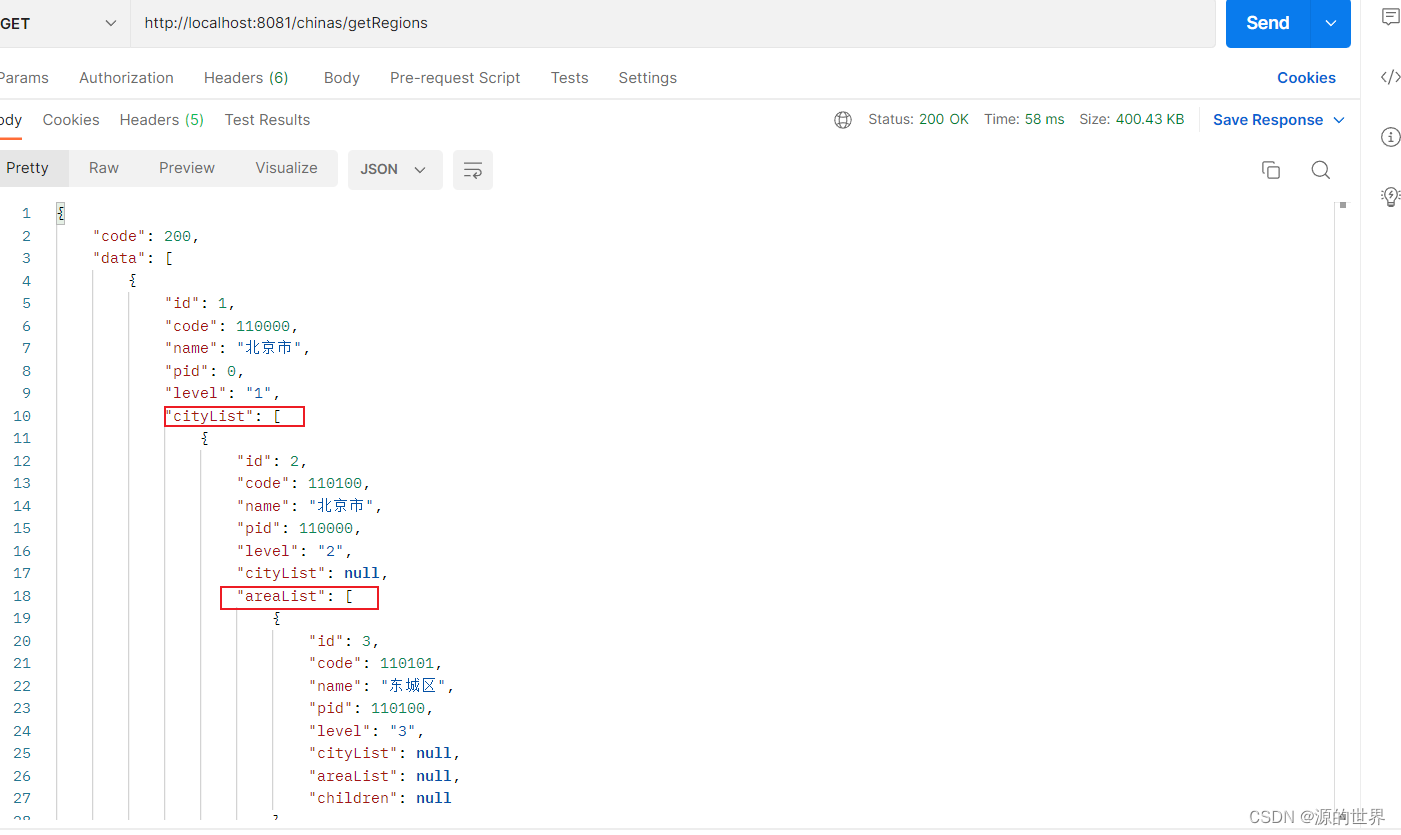1401x835 pixels.
Task: Click line number 10 in gutter
Action: [22, 416]
